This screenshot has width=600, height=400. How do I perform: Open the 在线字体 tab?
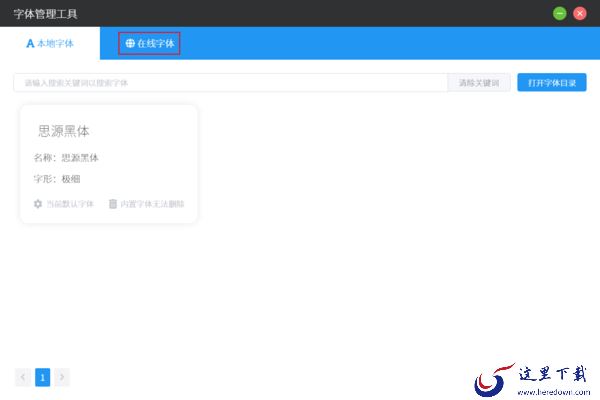[150, 43]
